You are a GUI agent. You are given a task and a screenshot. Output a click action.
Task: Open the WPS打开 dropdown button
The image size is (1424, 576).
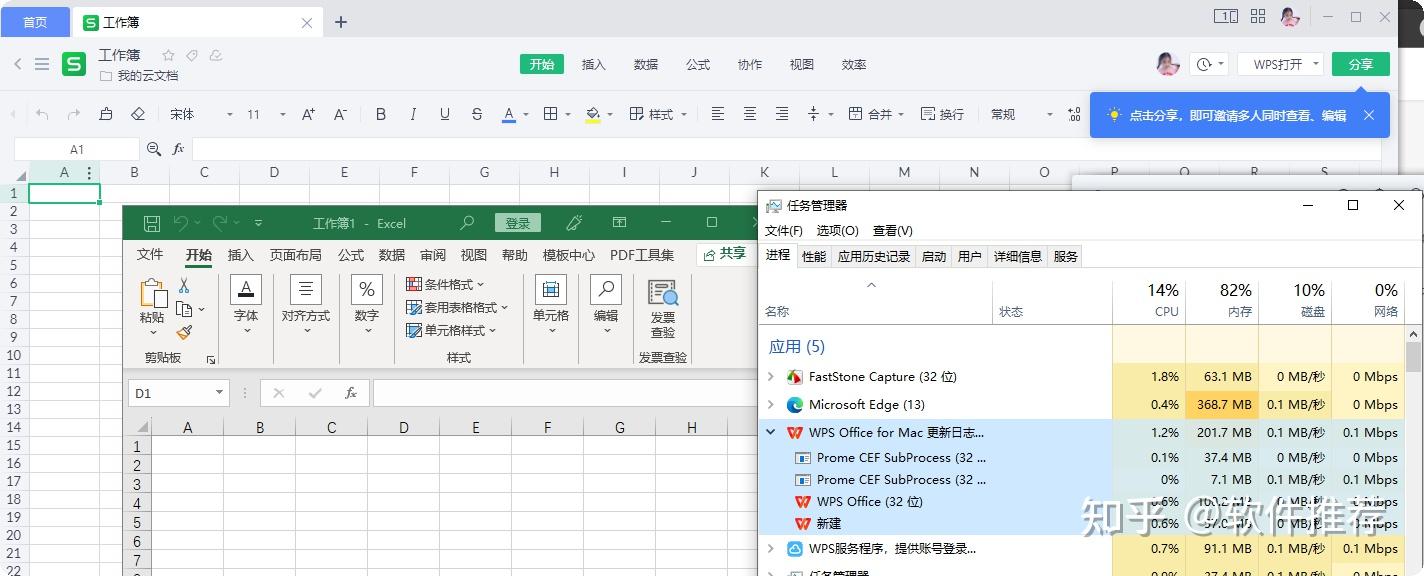point(1281,64)
